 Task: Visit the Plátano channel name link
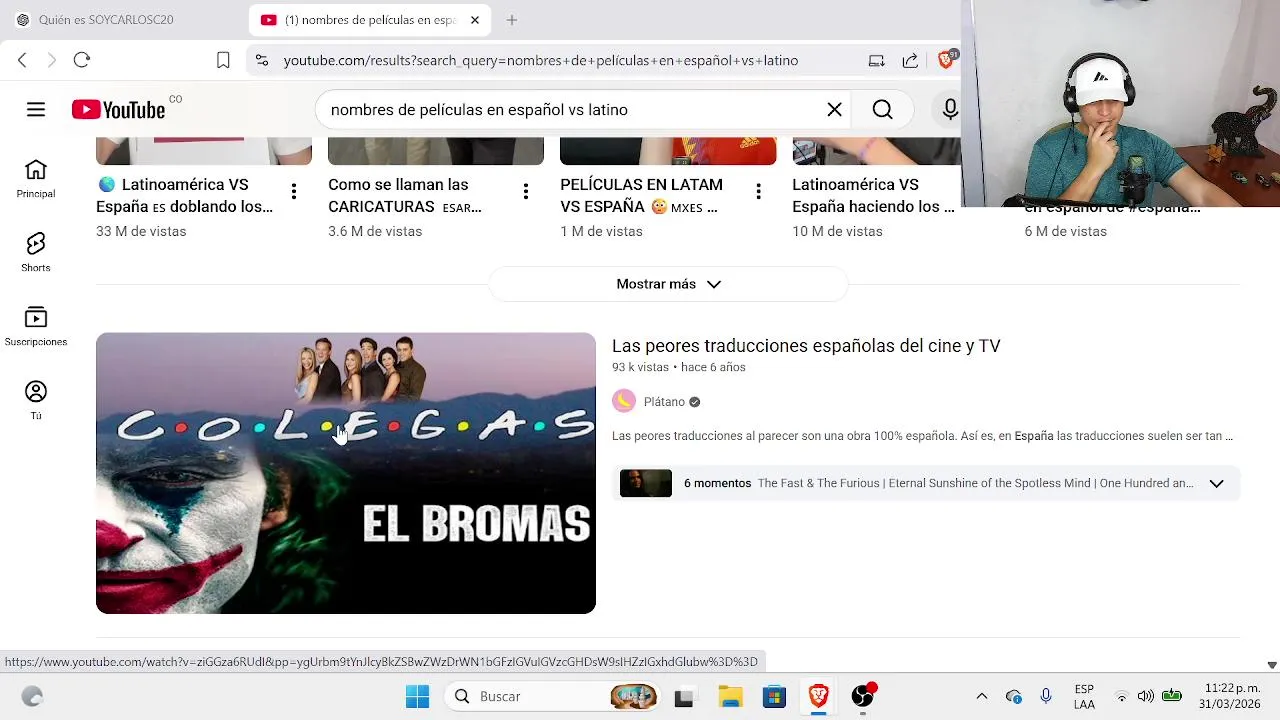click(664, 402)
